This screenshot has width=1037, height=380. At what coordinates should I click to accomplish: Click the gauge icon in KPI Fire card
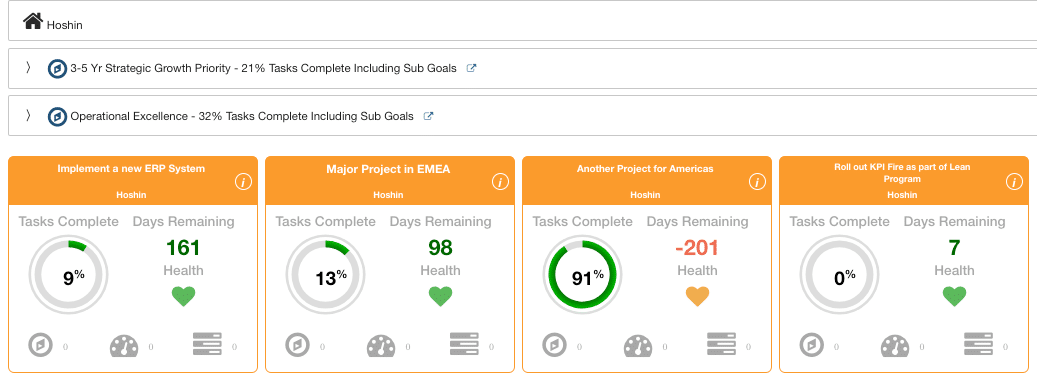pyautogui.click(x=895, y=346)
